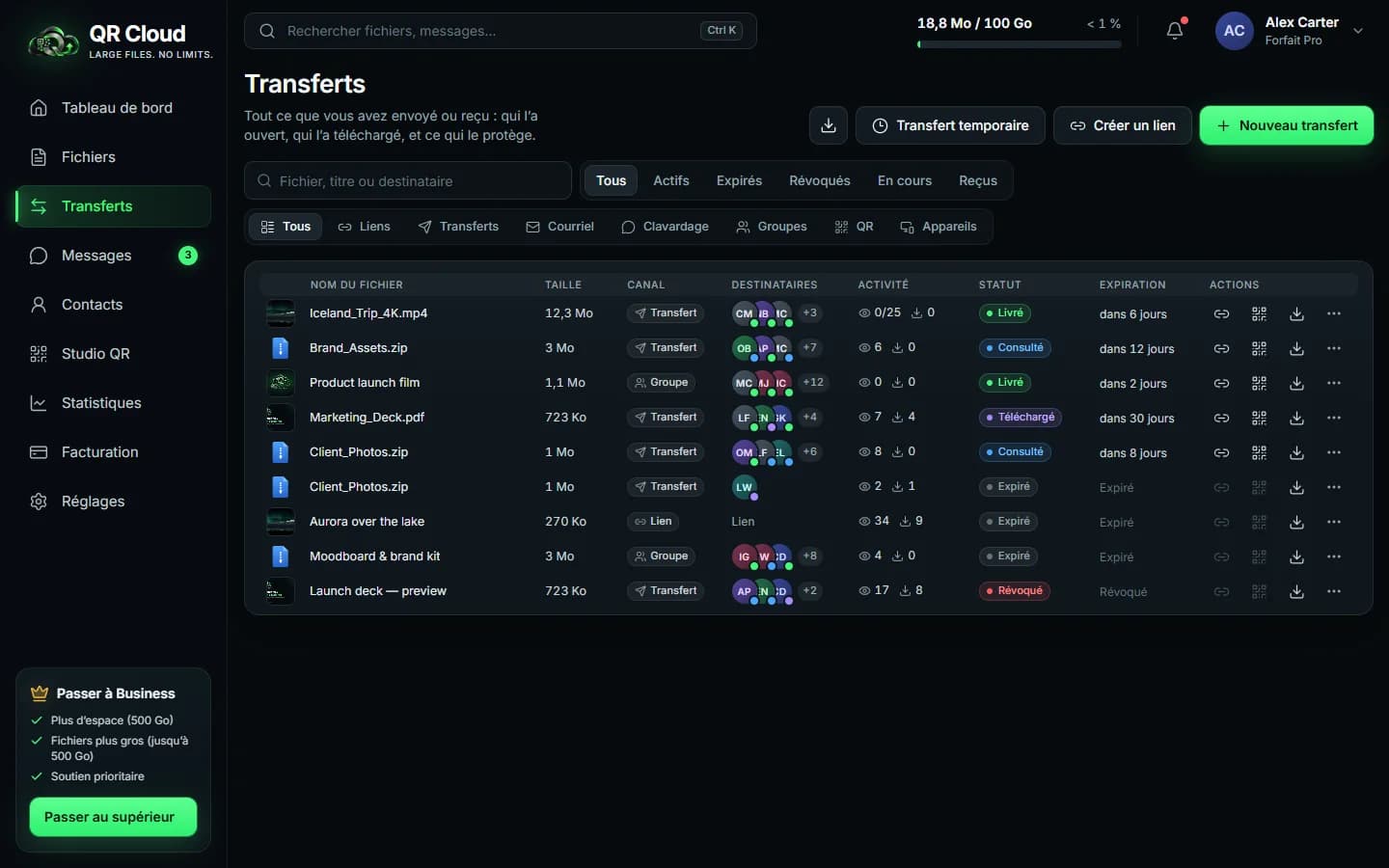1389x868 pixels.
Task: Click the Révoqué status badge
Action: (x=1015, y=591)
